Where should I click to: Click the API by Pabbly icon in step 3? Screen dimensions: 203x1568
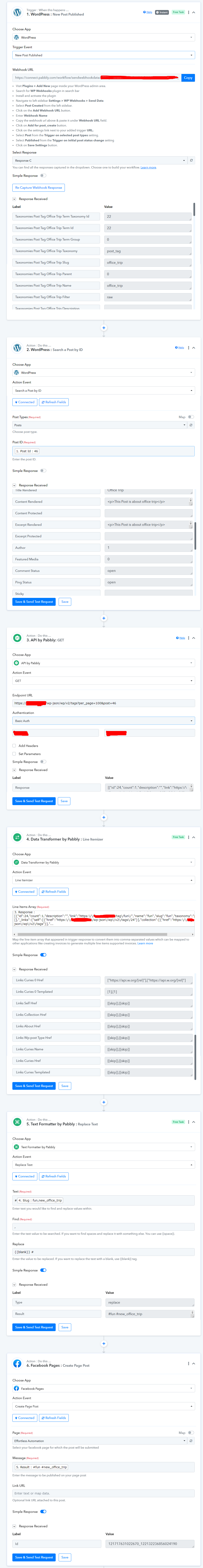17,638
